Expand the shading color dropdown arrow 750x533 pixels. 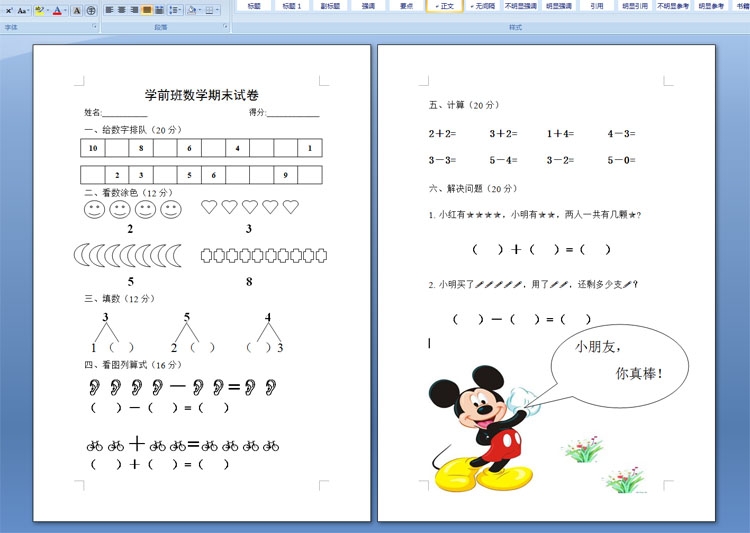[x=200, y=10]
